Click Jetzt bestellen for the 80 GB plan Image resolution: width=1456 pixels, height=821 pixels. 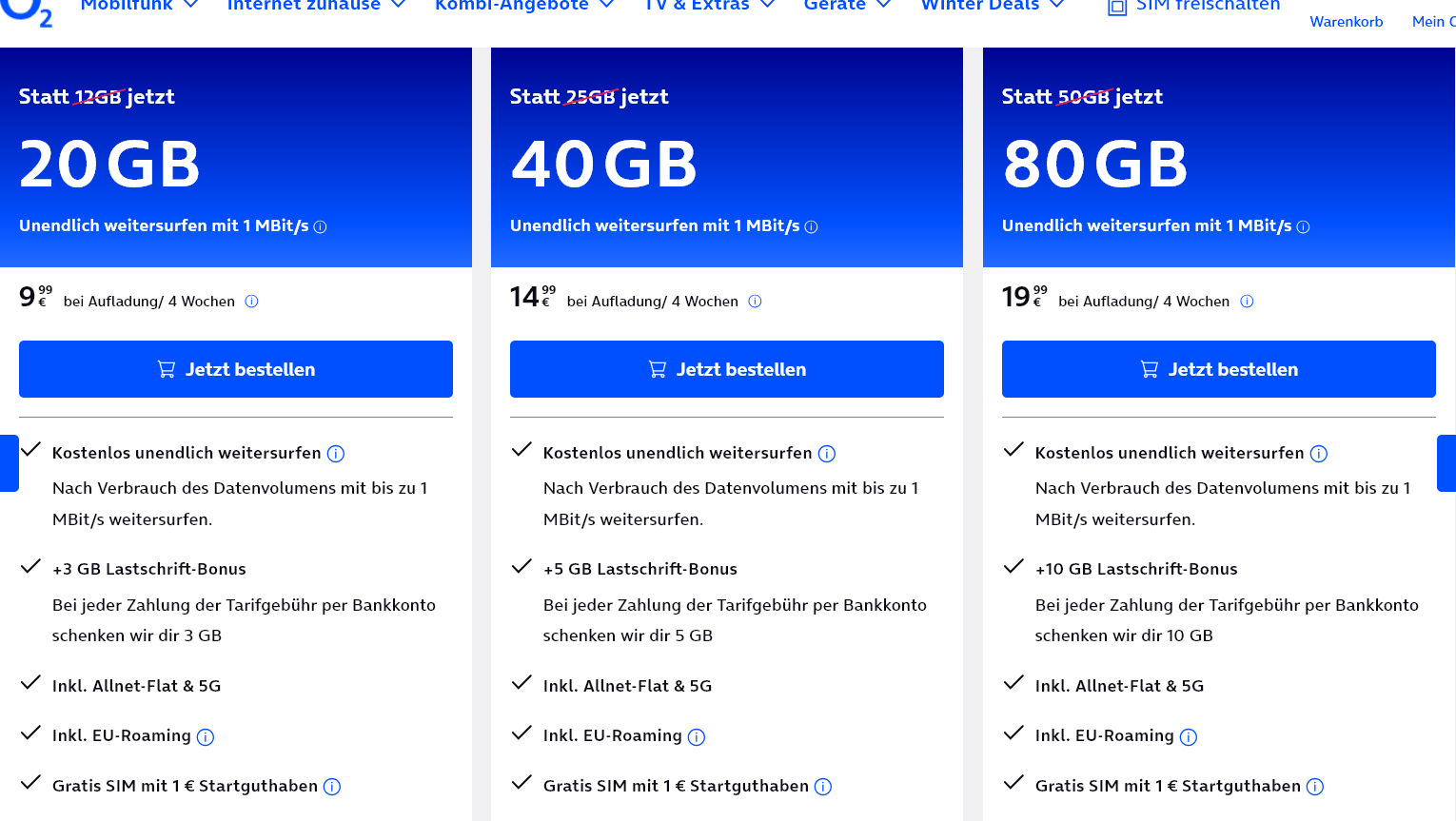(1218, 369)
